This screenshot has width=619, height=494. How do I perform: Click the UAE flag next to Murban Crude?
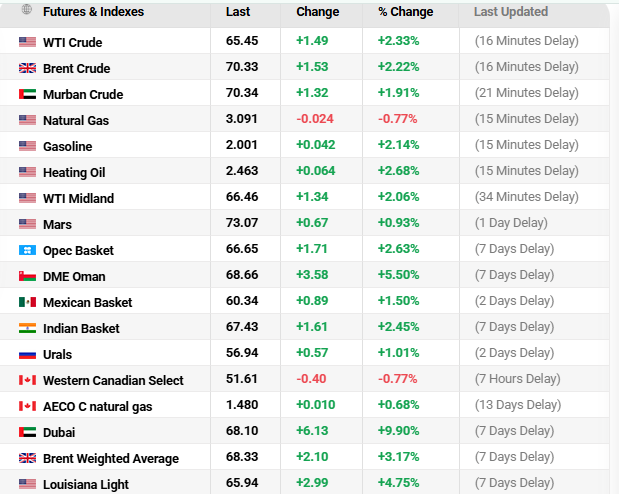pyautogui.click(x=27, y=94)
